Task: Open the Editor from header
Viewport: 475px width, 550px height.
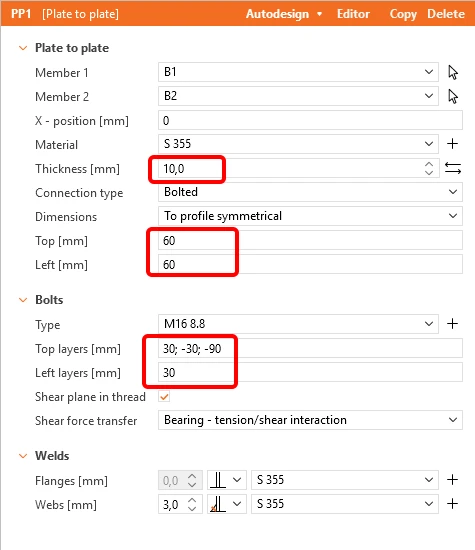Action: point(353,14)
